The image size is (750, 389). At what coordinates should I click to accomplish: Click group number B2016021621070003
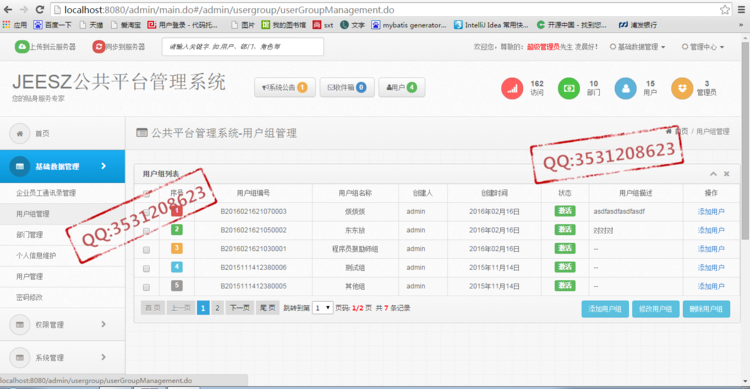pos(254,211)
